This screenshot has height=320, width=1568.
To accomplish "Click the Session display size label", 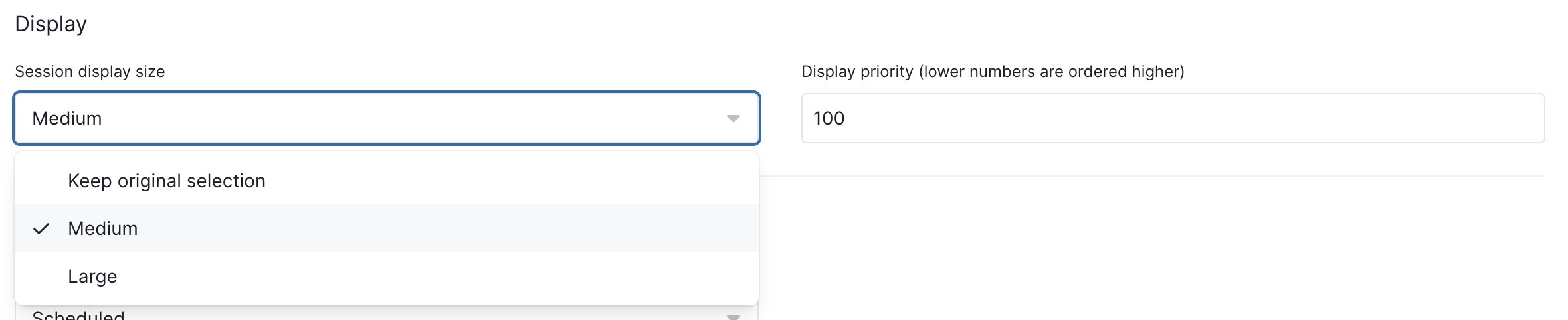I will tap(90, 72).
